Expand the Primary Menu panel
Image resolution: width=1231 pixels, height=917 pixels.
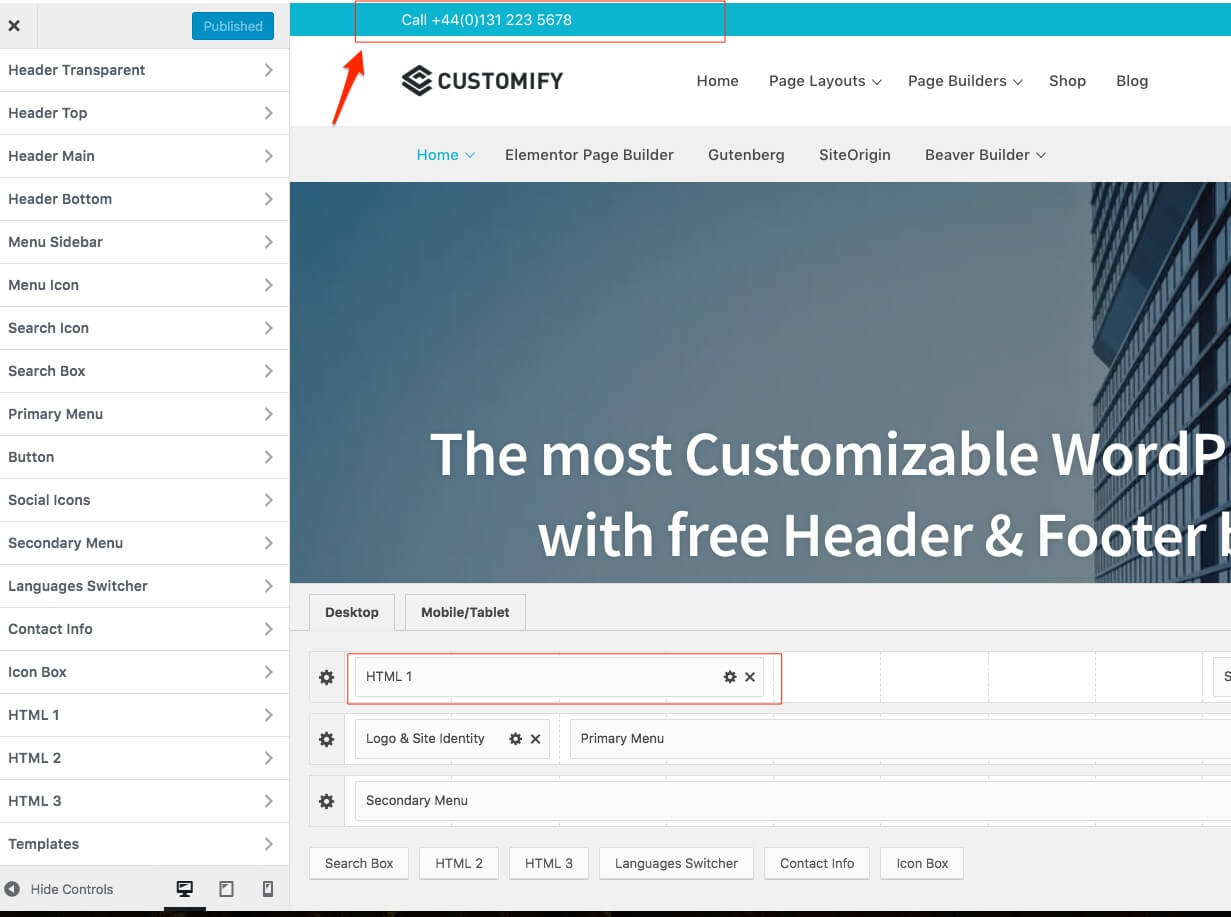pyautogui.click(x=145, y=413)
